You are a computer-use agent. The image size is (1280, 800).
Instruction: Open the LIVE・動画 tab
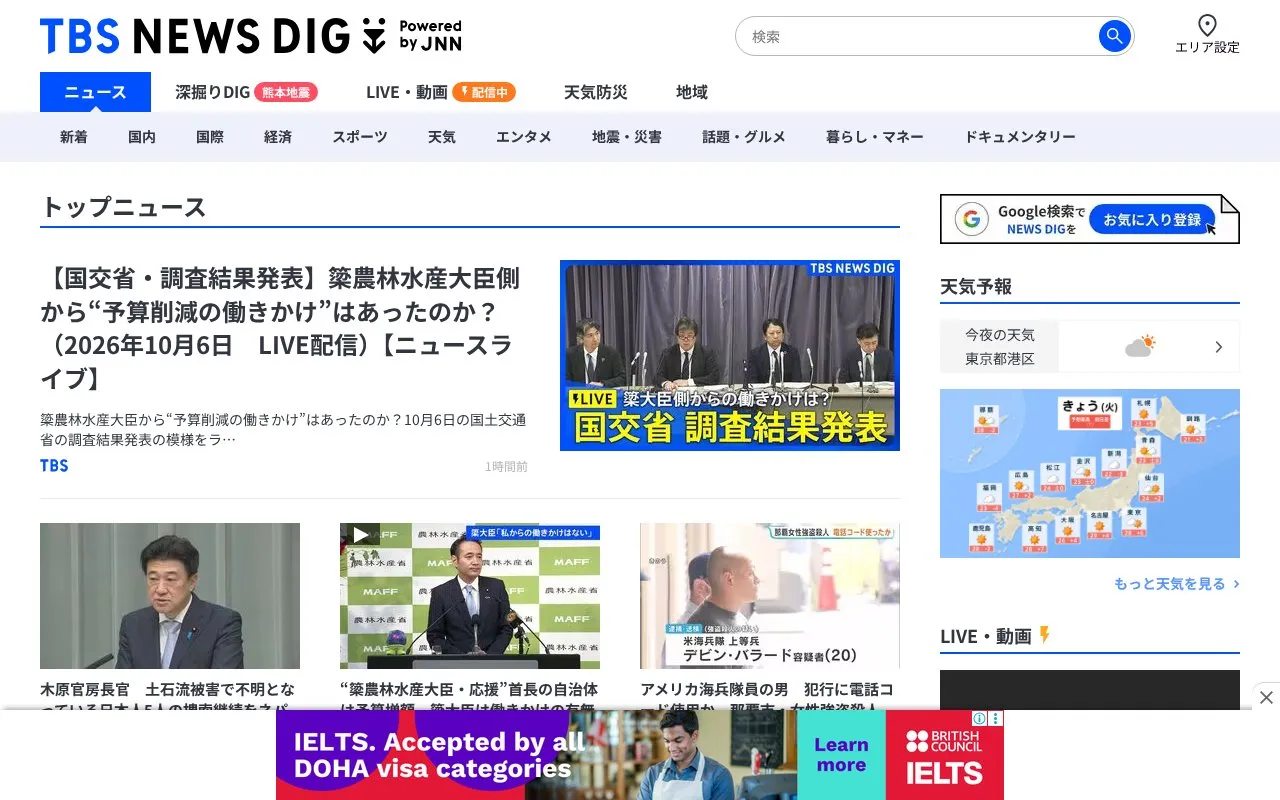click(x=406, y=92)
